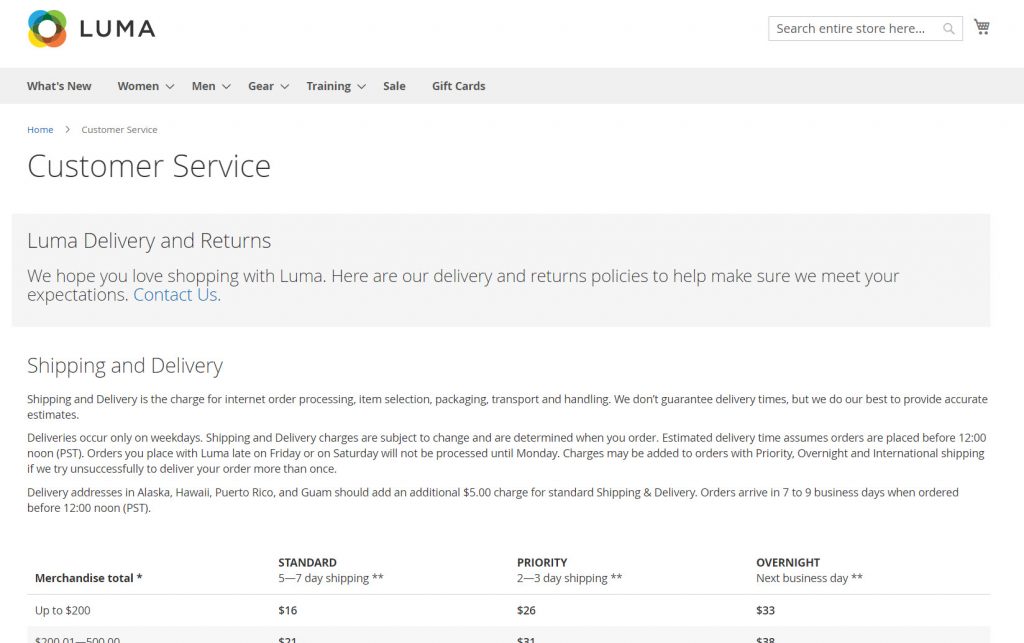The image size is (1024, 643).
Task: Expand the Training dropdown chevron
Action: [x=361, y=87]
